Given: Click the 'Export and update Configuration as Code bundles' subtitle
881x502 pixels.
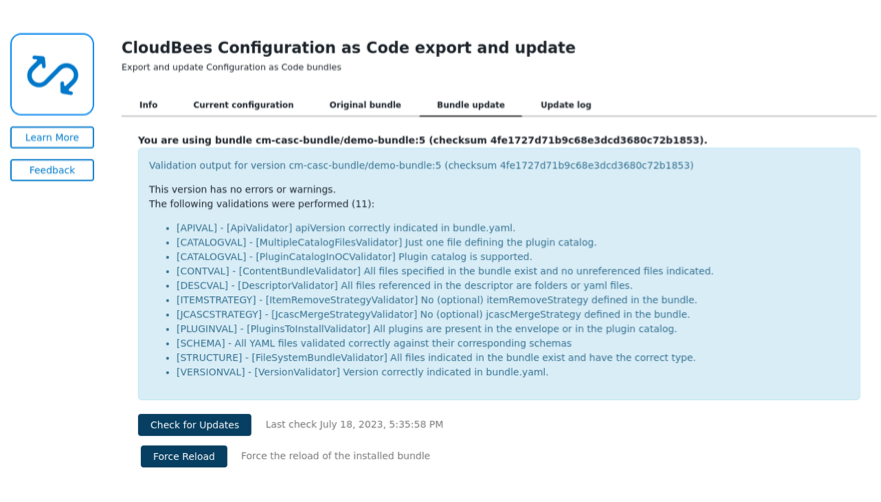Looking at the screenshot, I should (x=231, y=67).
